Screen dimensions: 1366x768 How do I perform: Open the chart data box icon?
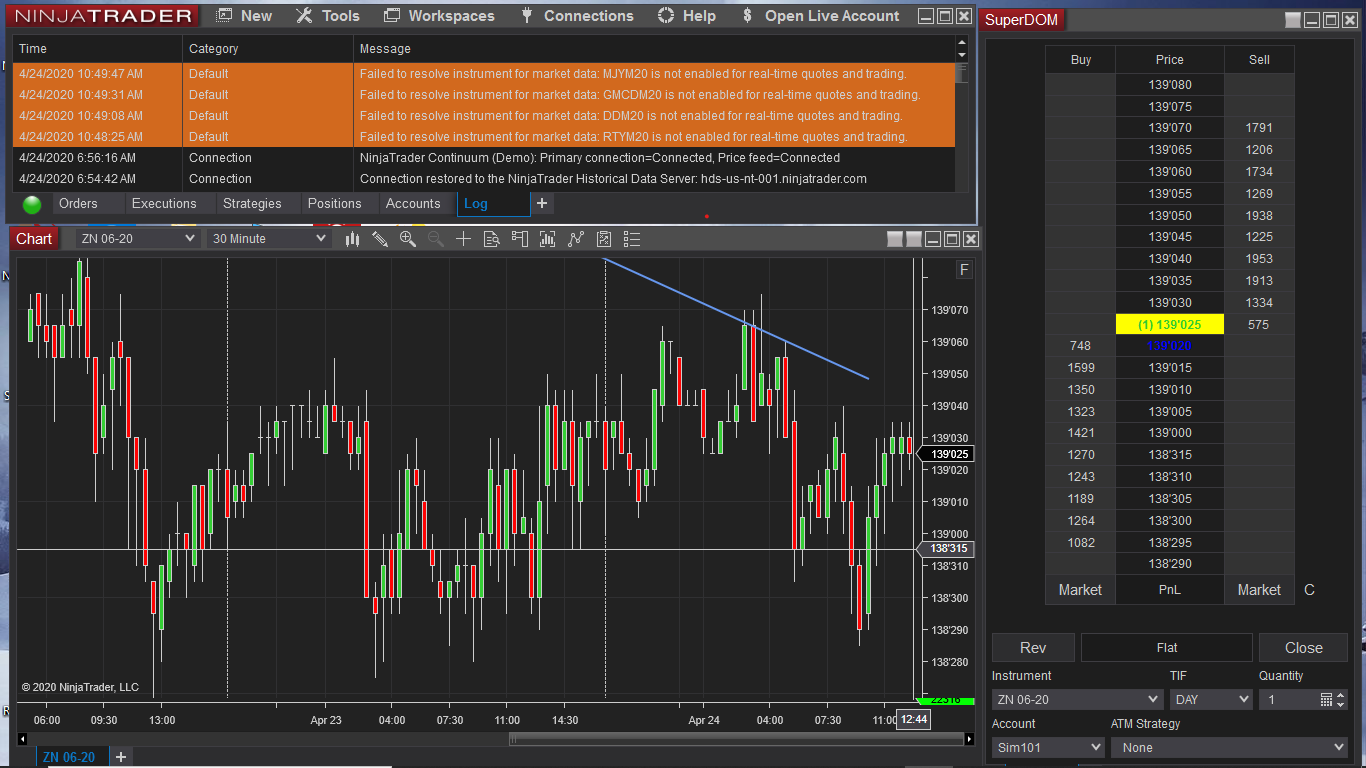coord(491,239)
